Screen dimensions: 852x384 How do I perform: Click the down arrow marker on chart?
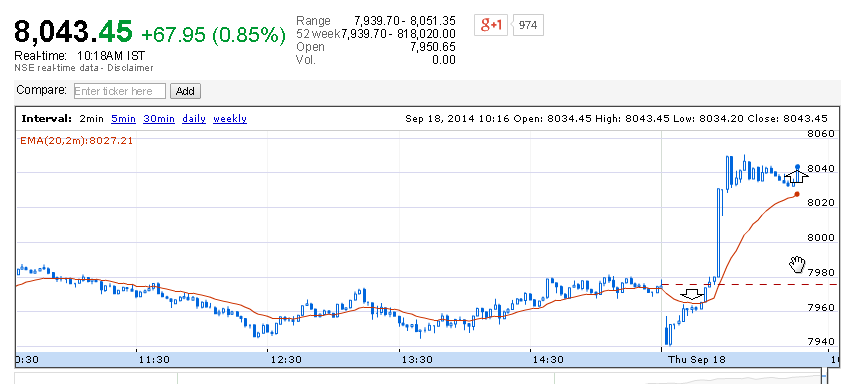pos(692,295)
